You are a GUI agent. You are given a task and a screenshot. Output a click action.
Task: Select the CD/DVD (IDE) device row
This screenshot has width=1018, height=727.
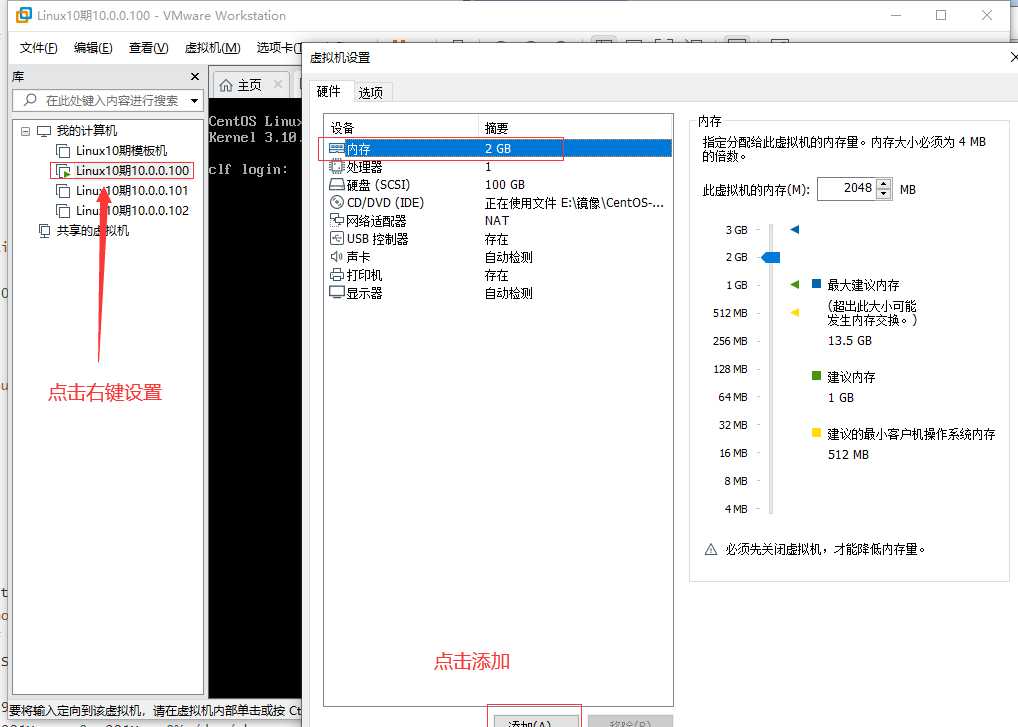[497, 203]
